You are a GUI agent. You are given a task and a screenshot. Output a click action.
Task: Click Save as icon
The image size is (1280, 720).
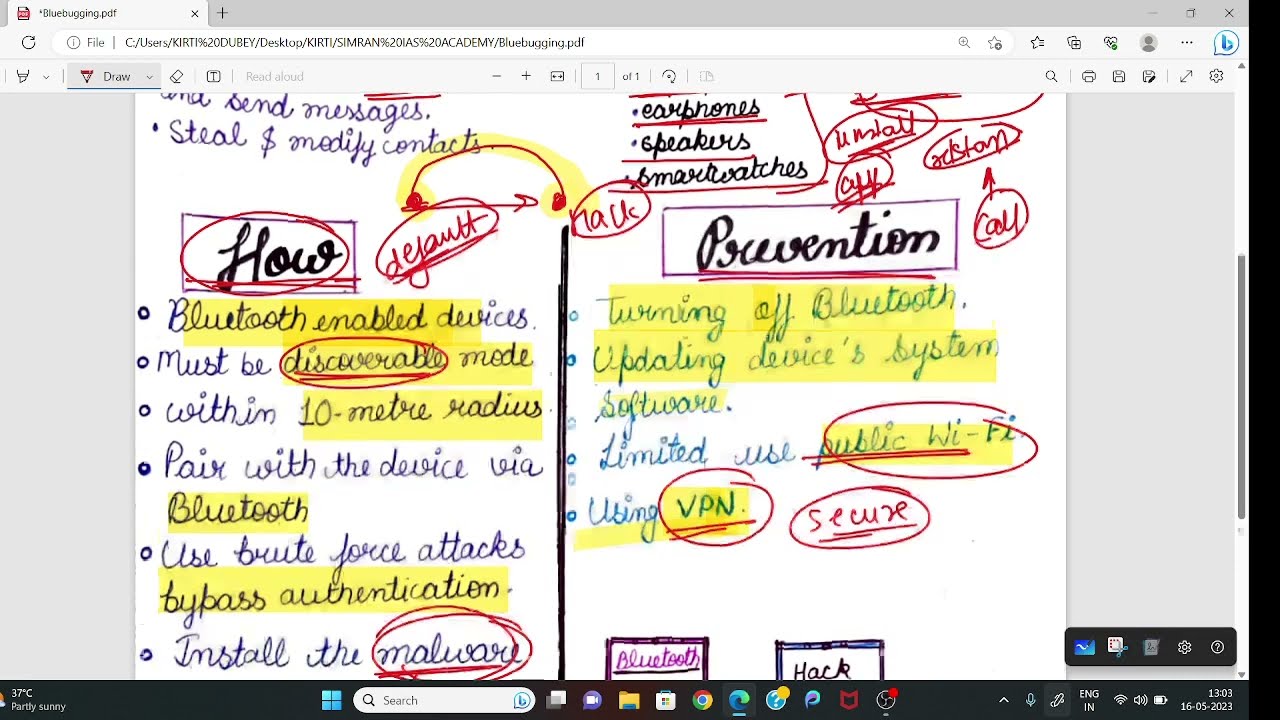1149,76
